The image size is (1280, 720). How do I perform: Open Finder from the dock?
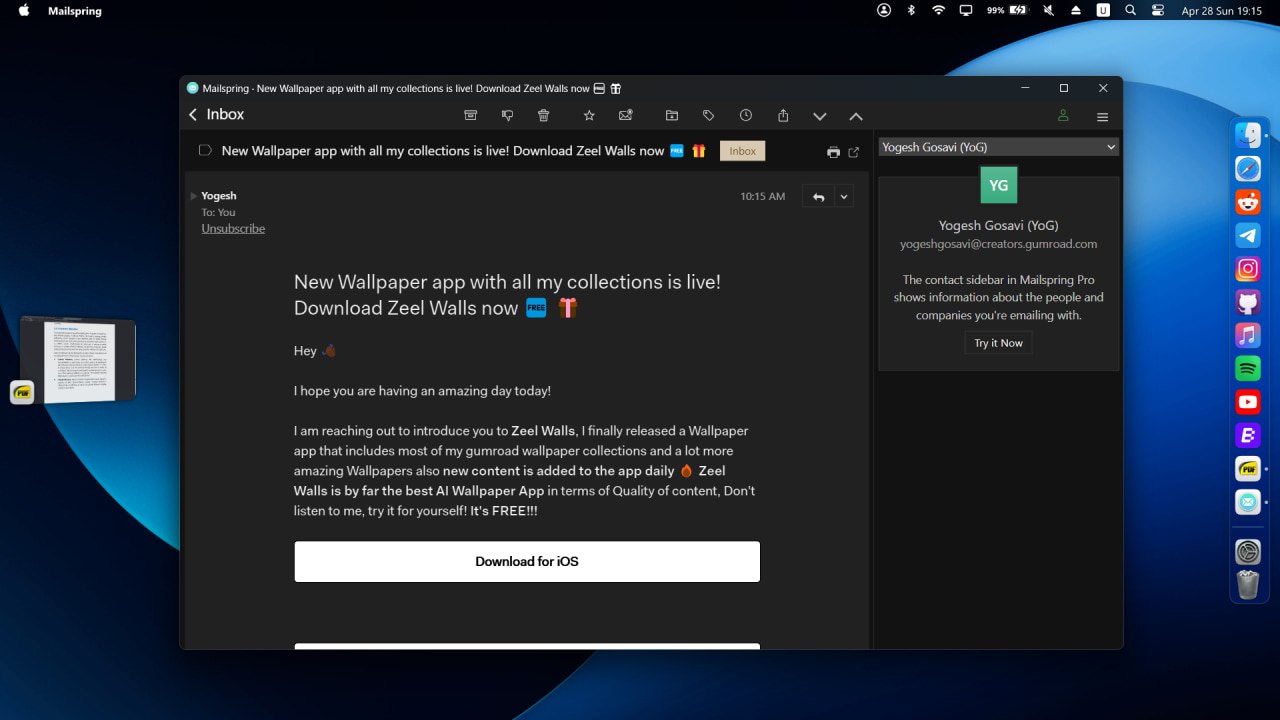pyautogui.click(x=1248, y=135)
